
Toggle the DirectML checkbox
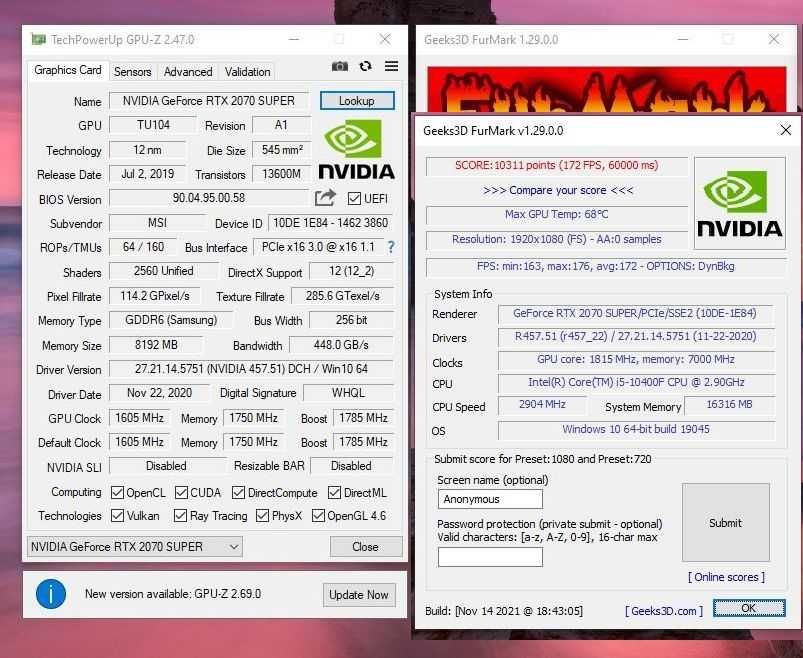tap(334, 493)
